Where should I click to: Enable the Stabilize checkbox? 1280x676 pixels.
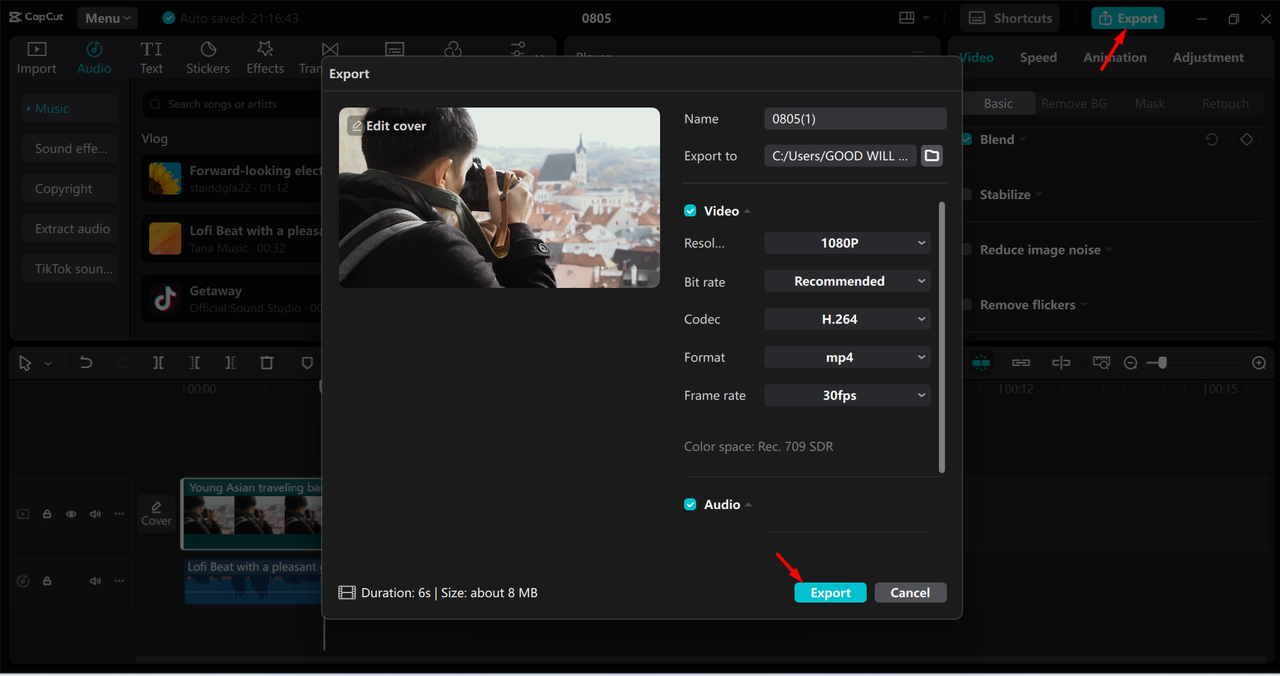click(966, 195)
